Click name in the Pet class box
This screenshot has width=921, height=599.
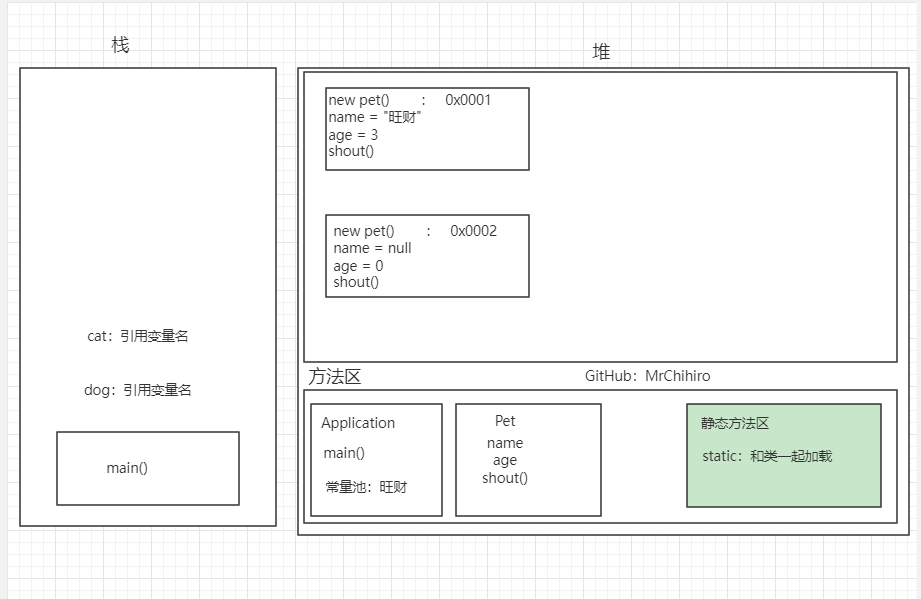[x=505, y=443]
